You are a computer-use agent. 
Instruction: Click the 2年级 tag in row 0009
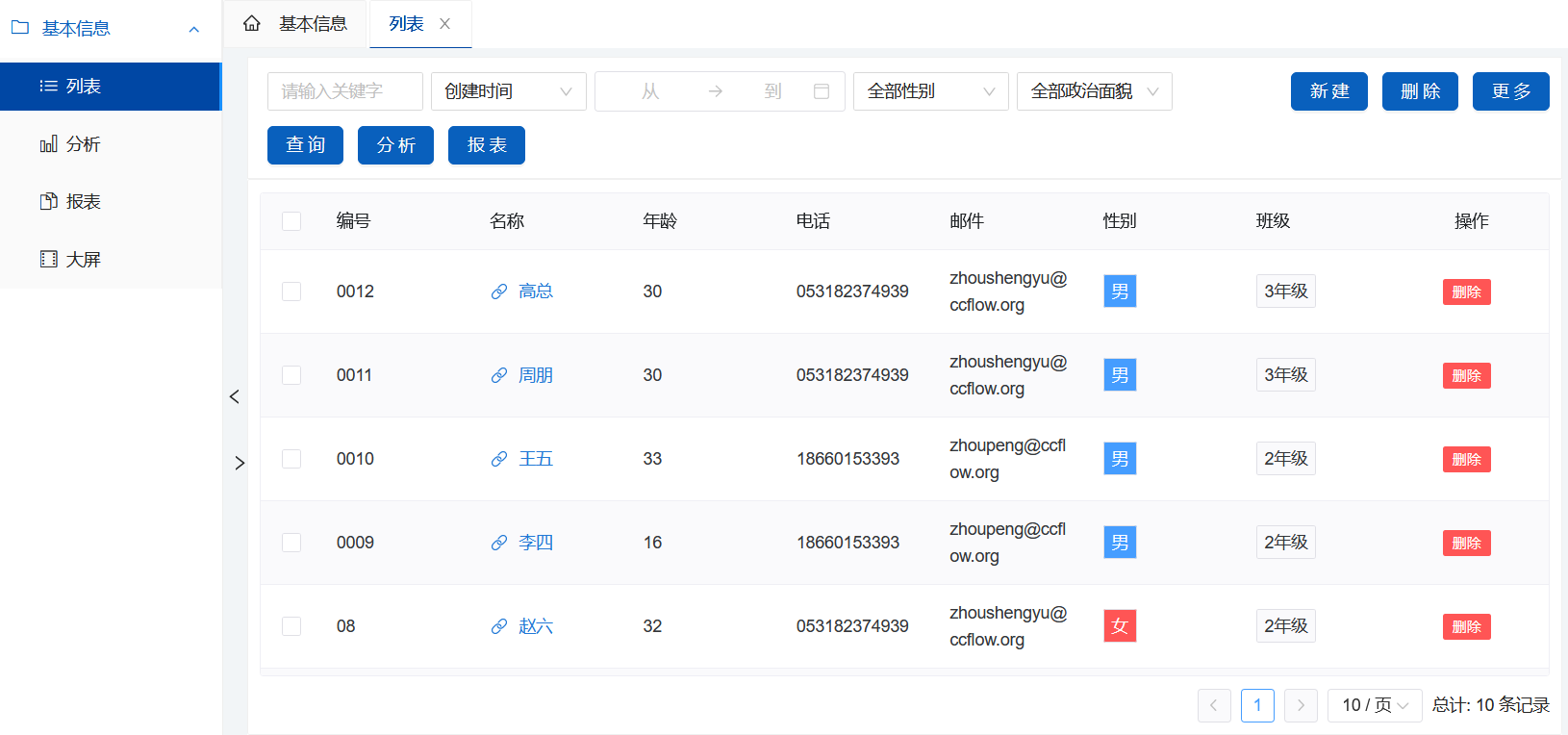1286,543
